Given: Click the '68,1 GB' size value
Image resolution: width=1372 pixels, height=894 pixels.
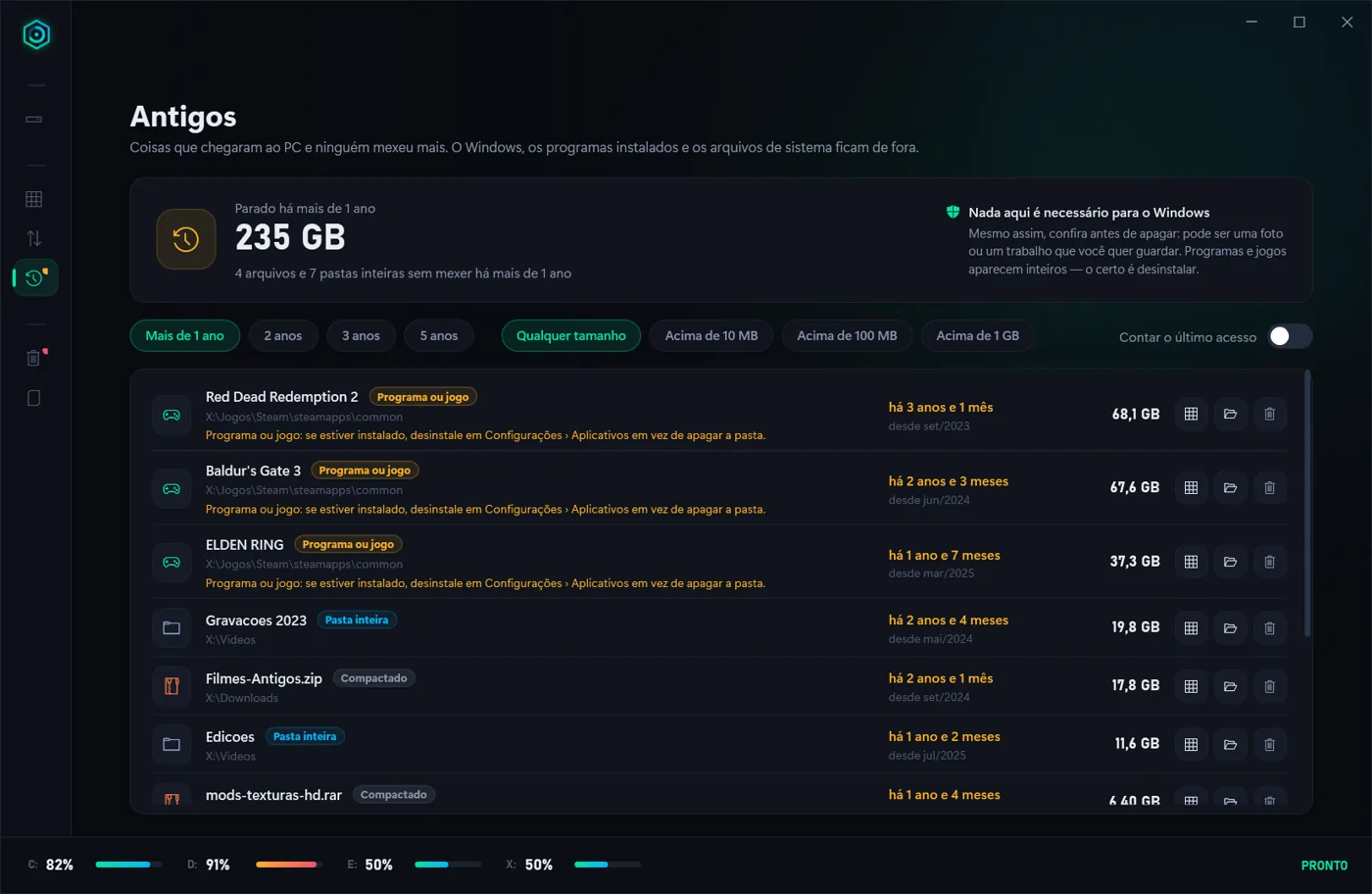Looking at the screenshot, I should coord(1136,415).
